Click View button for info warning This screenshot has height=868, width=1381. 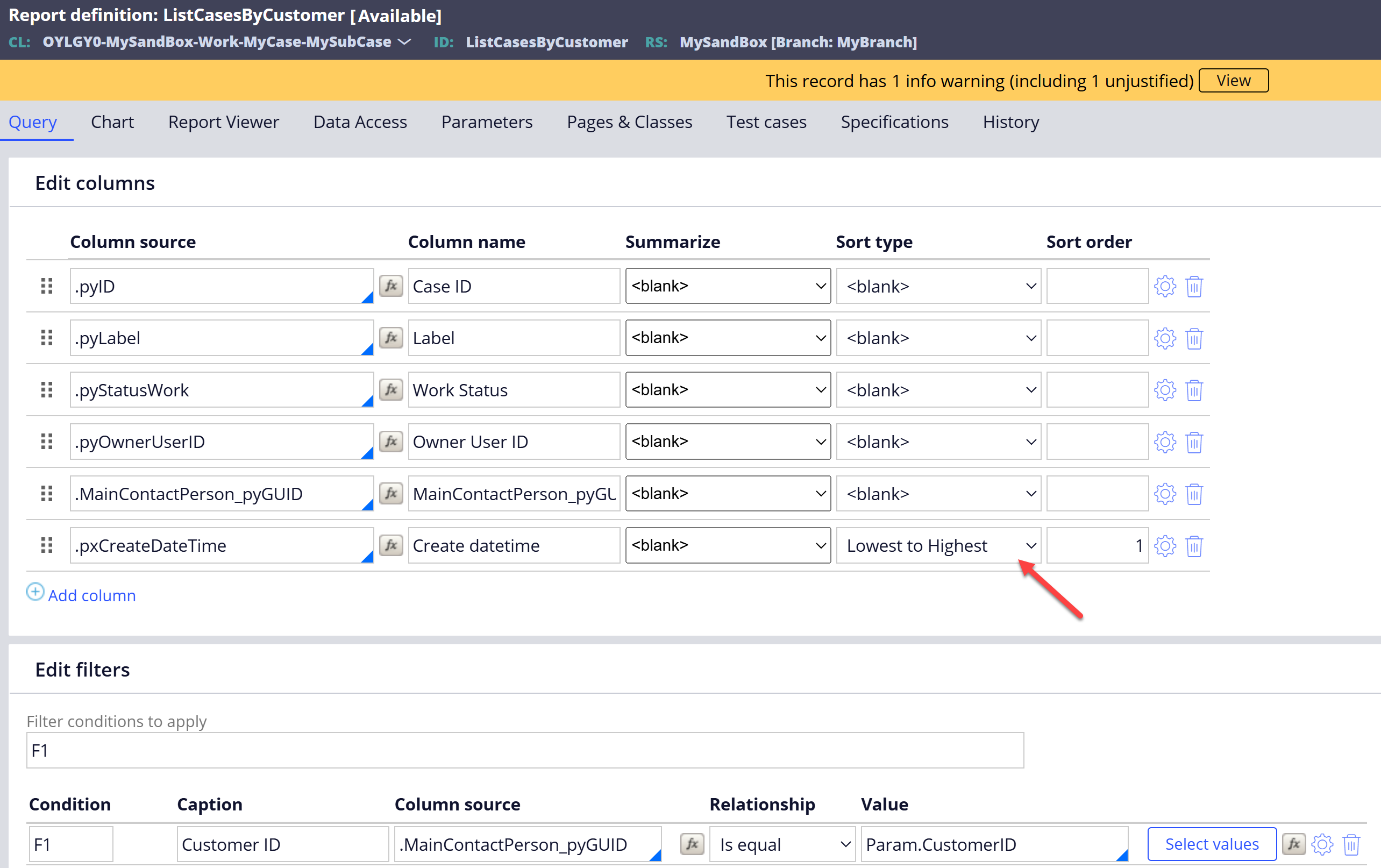1233,80
